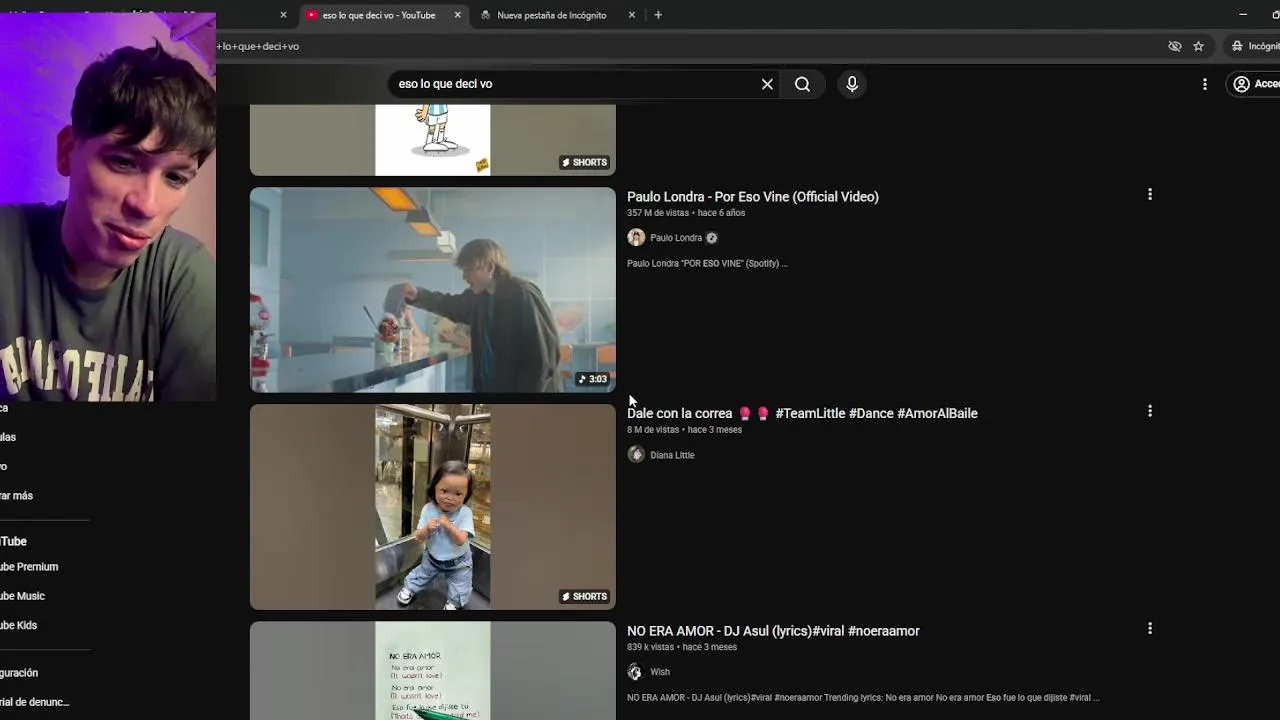Open YouTube settings three-dot menu
The height and width of the screenshot is (720, 1280).
click(1204, 84)
